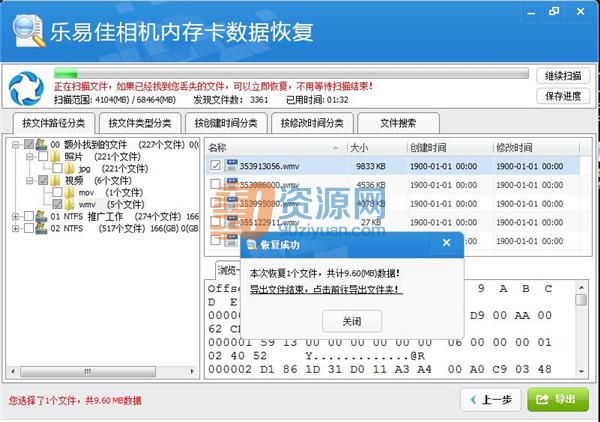600x422 pixels.
Task: Toggle checkbox for 照片 folder
Action: pyautogui.click(x=43, y=156)
